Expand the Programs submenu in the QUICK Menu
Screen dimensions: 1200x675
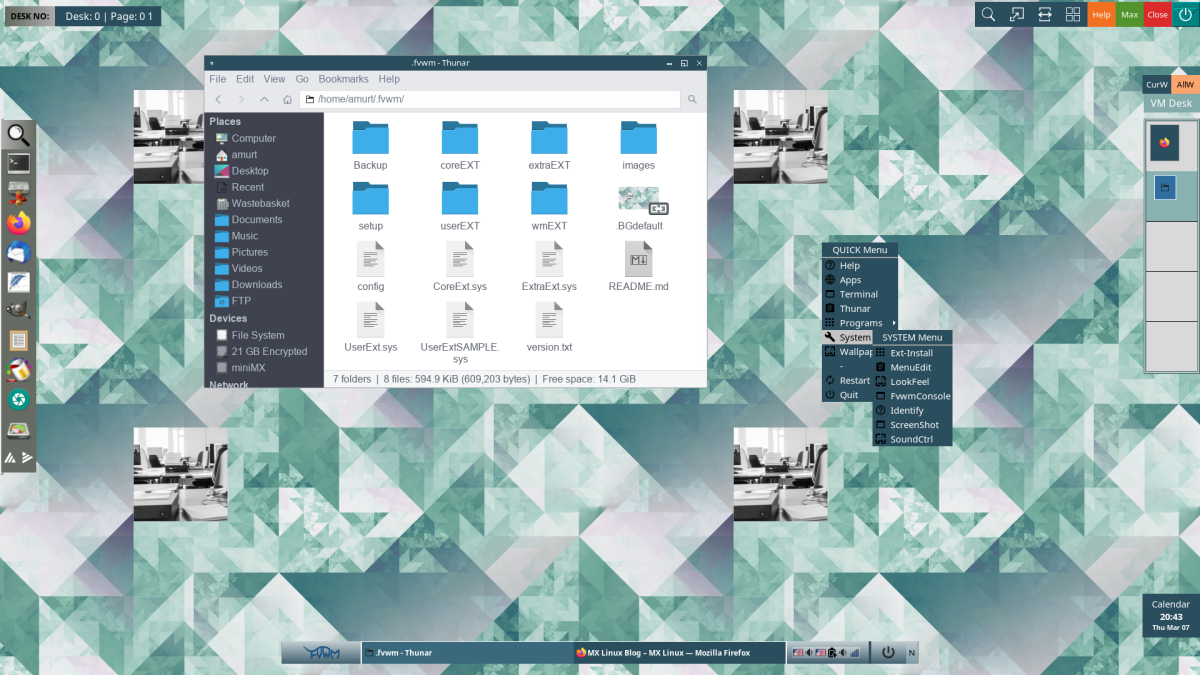pos(860,323)
